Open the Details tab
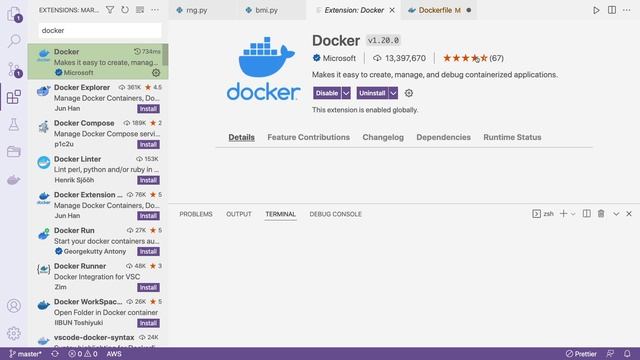Viewport: 640px width, 360px height. coord(241,138)
